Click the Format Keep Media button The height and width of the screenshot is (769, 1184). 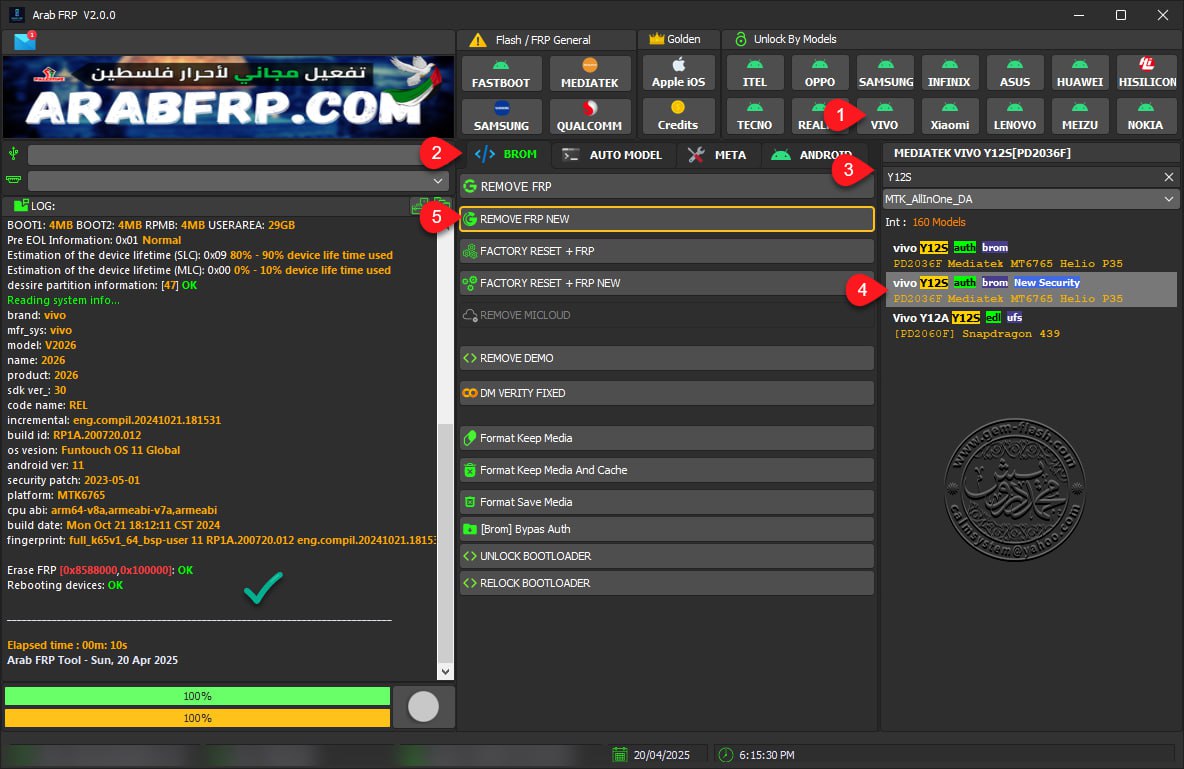pyautogui.click(x=667, y=438)
